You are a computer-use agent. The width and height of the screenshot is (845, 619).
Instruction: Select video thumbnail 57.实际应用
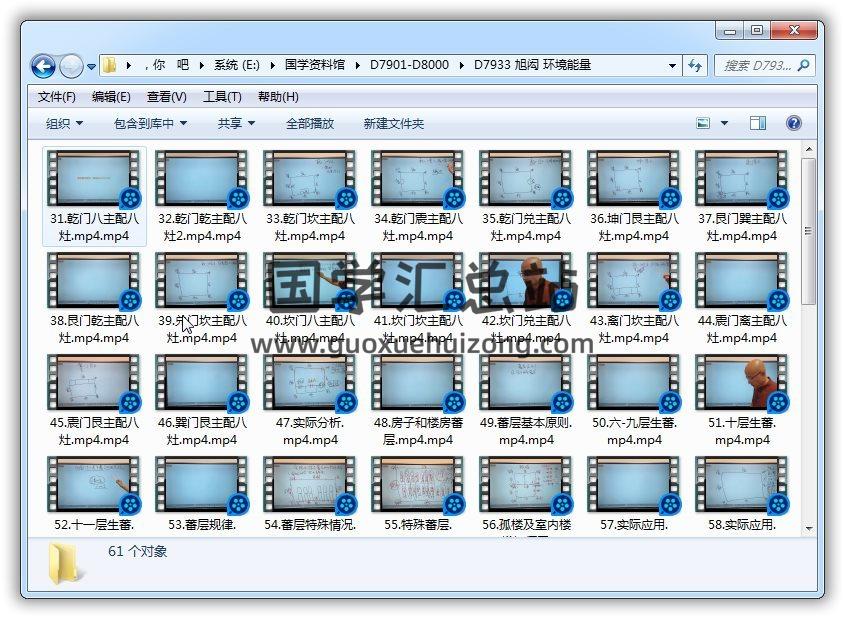click(x=634, y=485)
